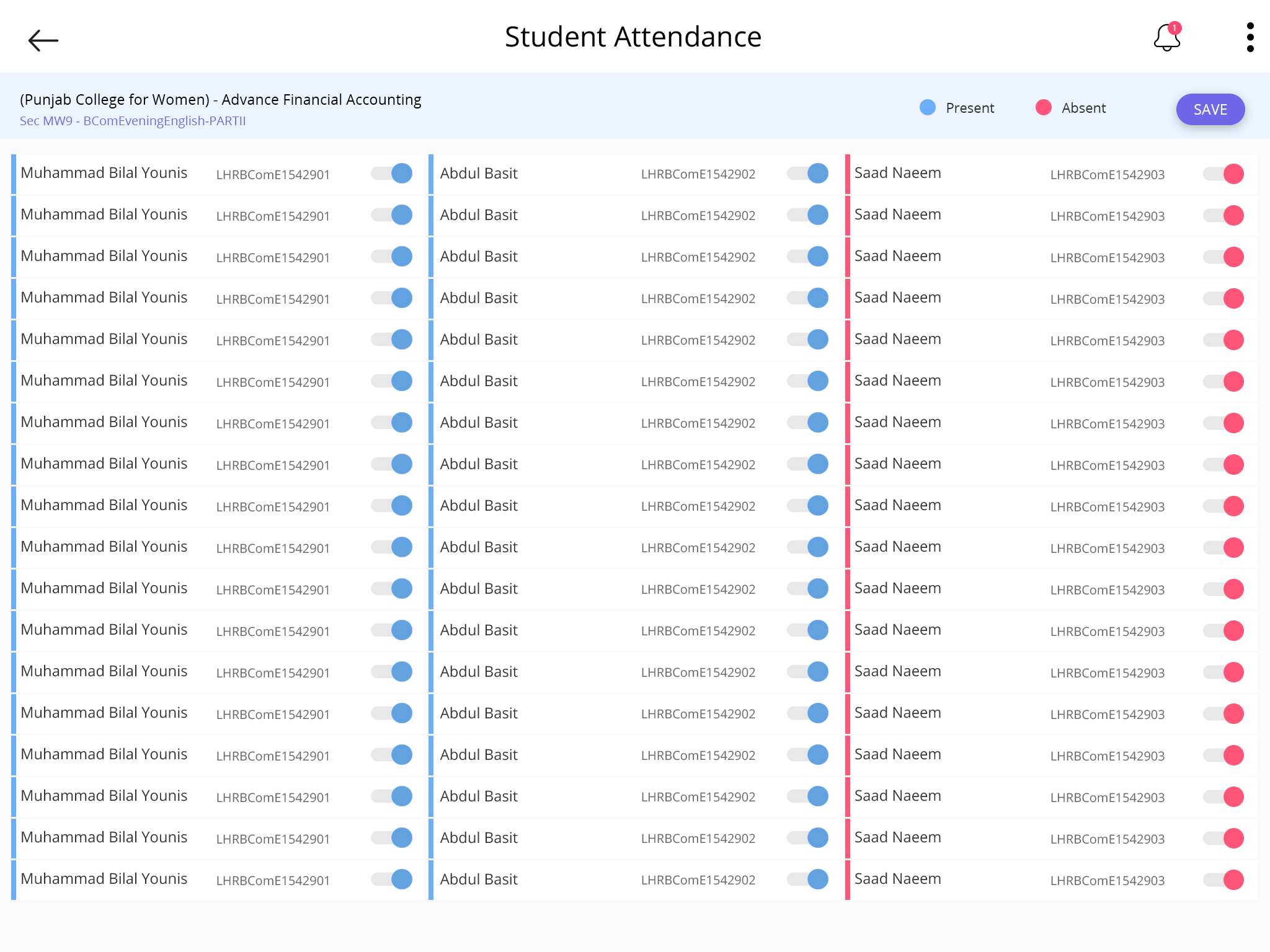The image size is (1270, 952).
Task: Click the Sec MW9 BComEveningEnglish-PARTII link
Action: pyautogui.click(x=133, y=121)
